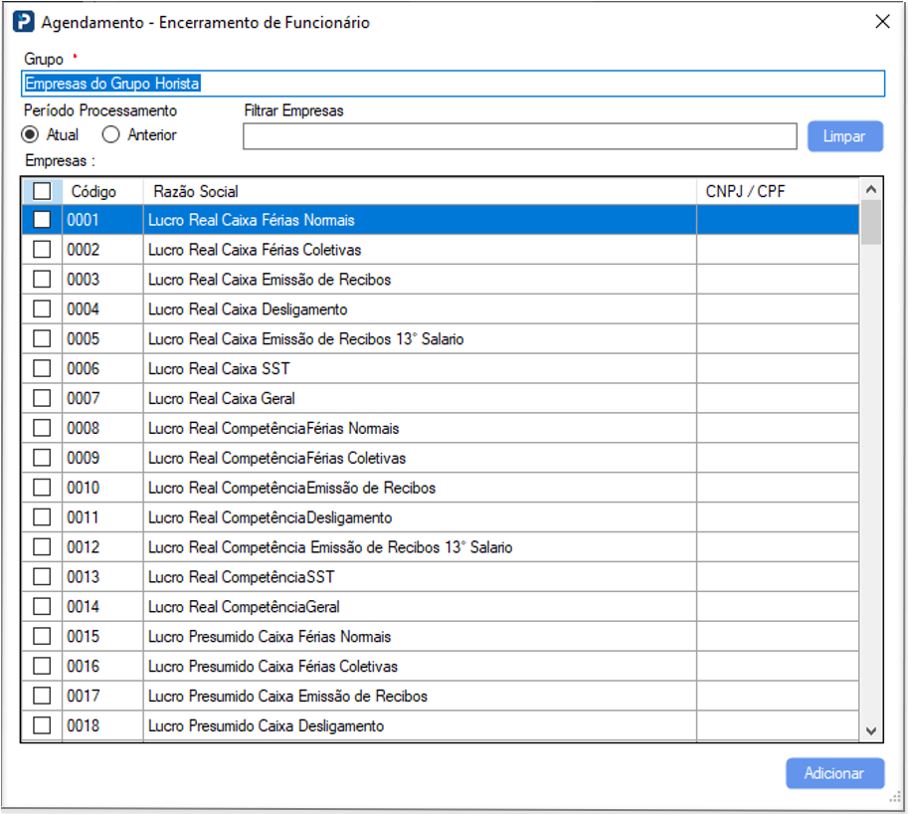This screenshot has height=814, width=908.
Task: Select the Atual period radio button
Action: pos(30,134)
